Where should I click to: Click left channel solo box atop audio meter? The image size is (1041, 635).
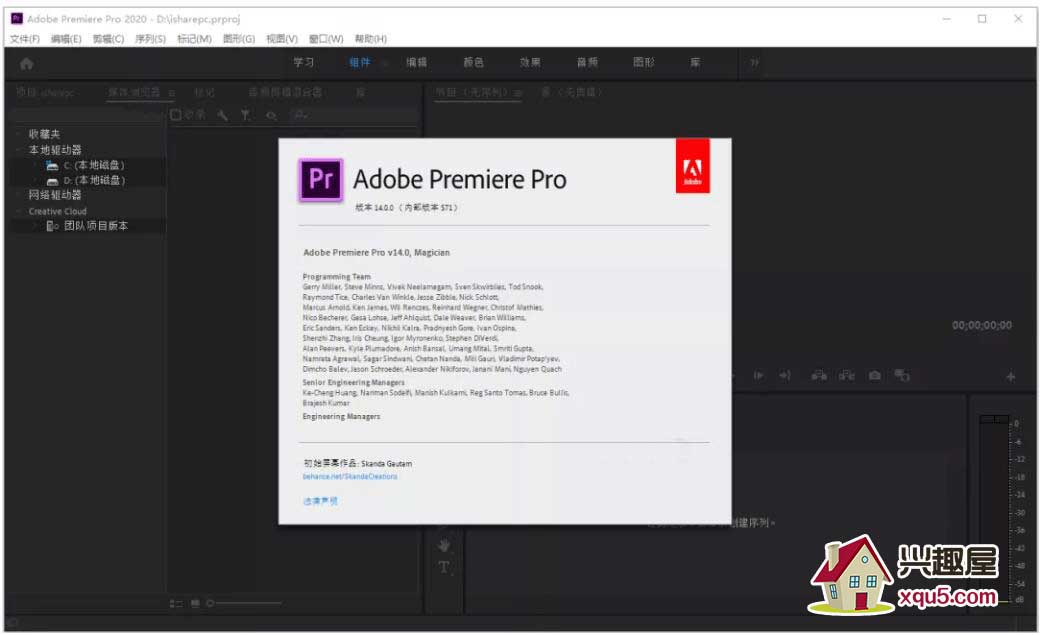pyautogui.click(x=987, y=419)
